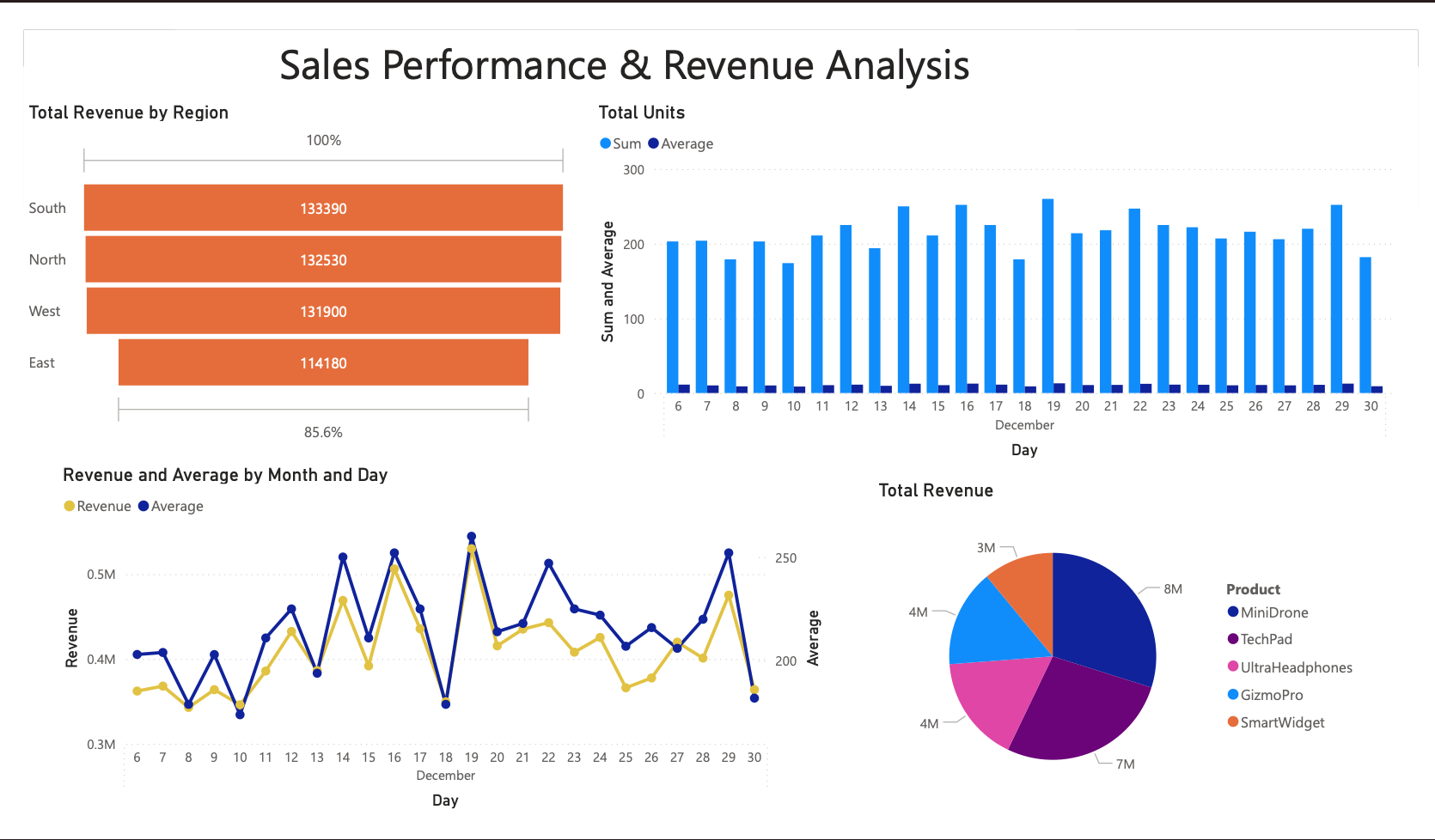Screen dimensions: 1435x840
Task: Click the GizmoPro legend marker in pie legend
Action: pyautogui.click(x=1234, y=695)
